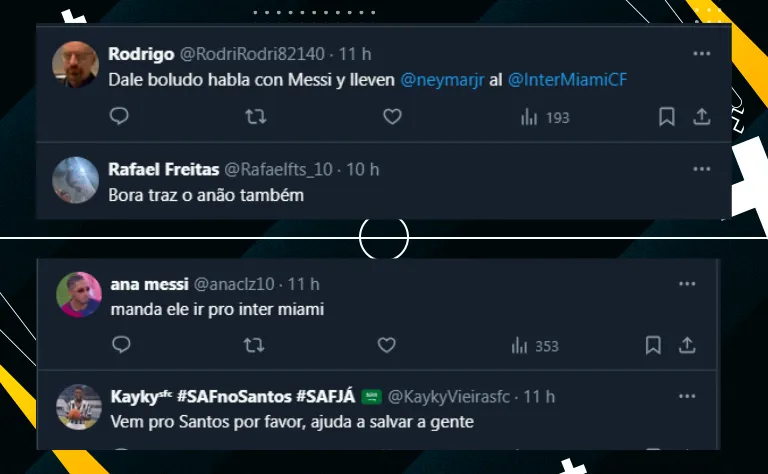Open more options on Rodrigo's tweet
768x474 pixels.
tap(702, 53)
